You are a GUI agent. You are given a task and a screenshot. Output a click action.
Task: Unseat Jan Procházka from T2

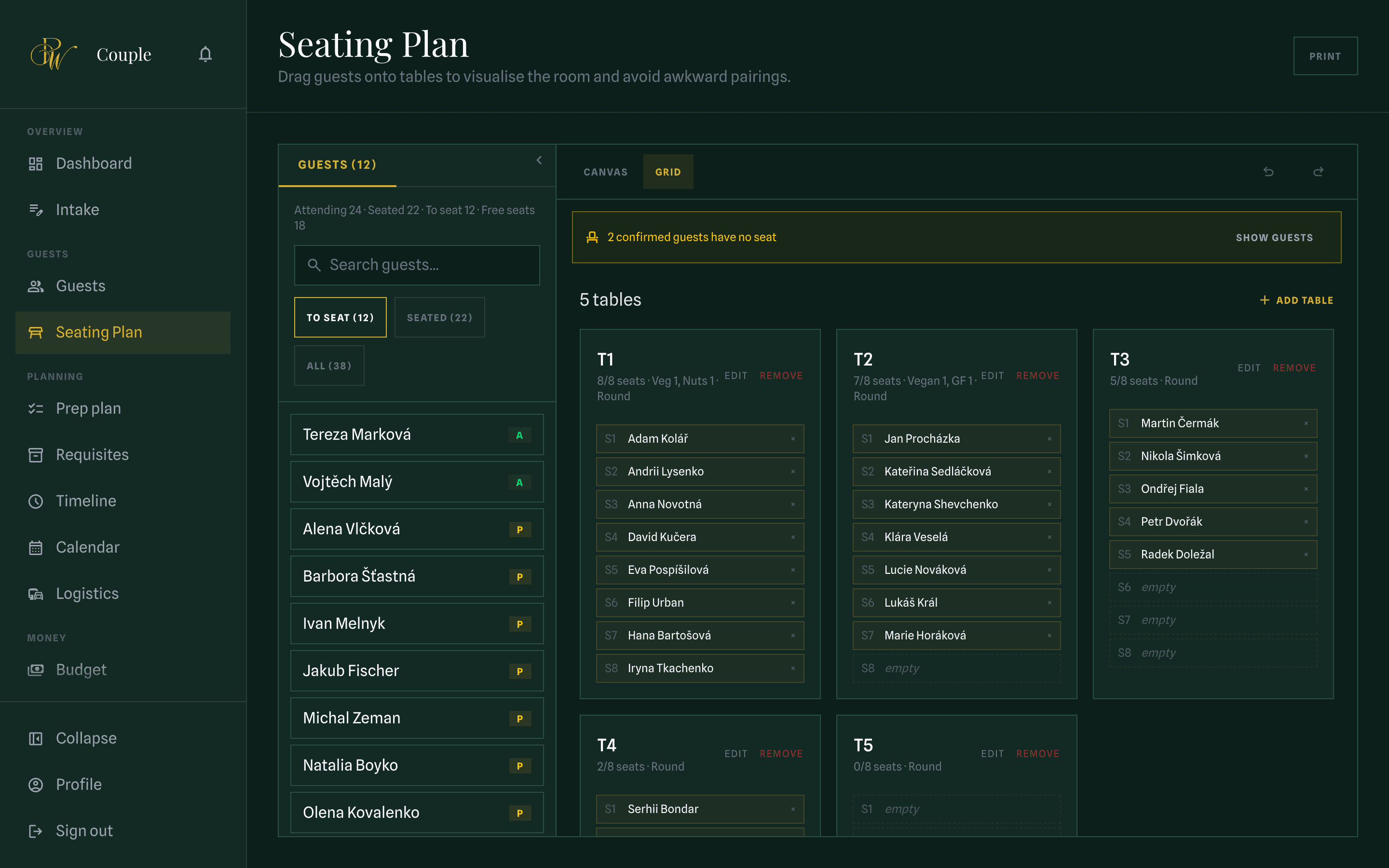click(x=1049, y=439)
